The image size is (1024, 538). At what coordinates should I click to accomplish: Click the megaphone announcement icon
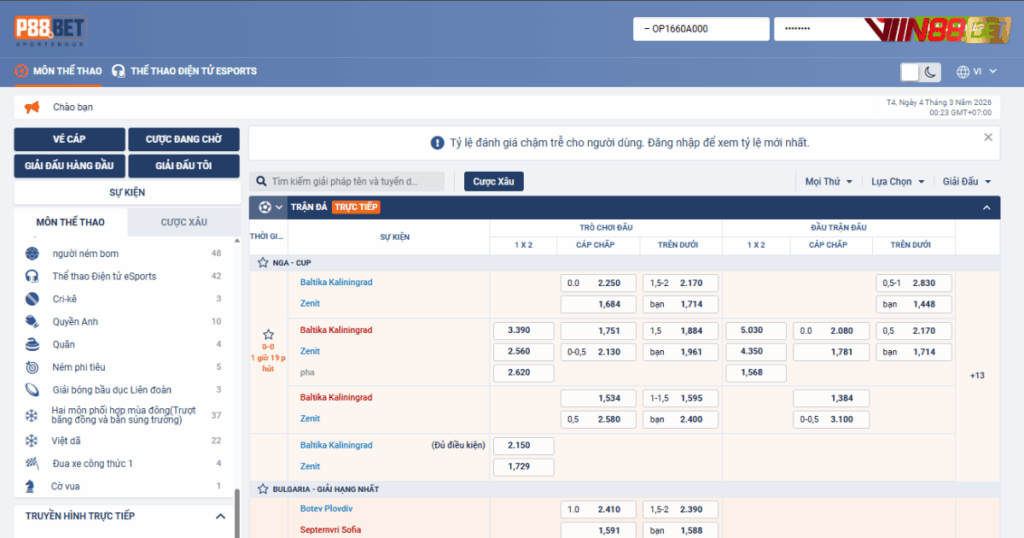(32, 107)
